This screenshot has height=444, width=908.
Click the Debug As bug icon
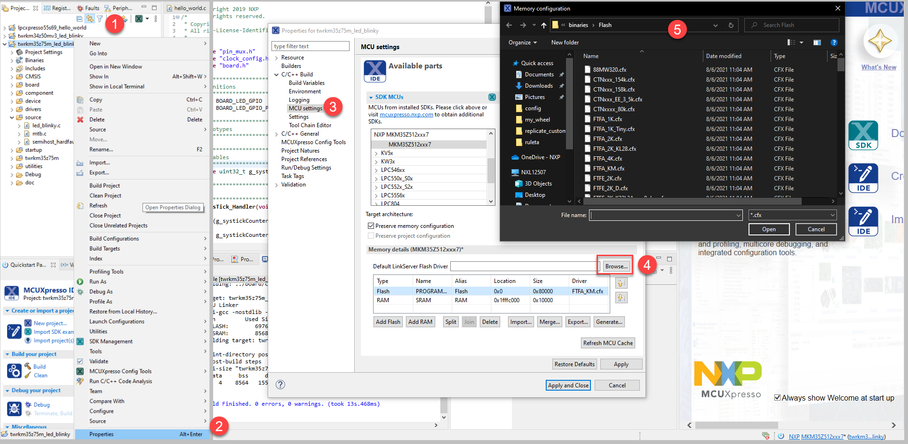coord(80,292)
